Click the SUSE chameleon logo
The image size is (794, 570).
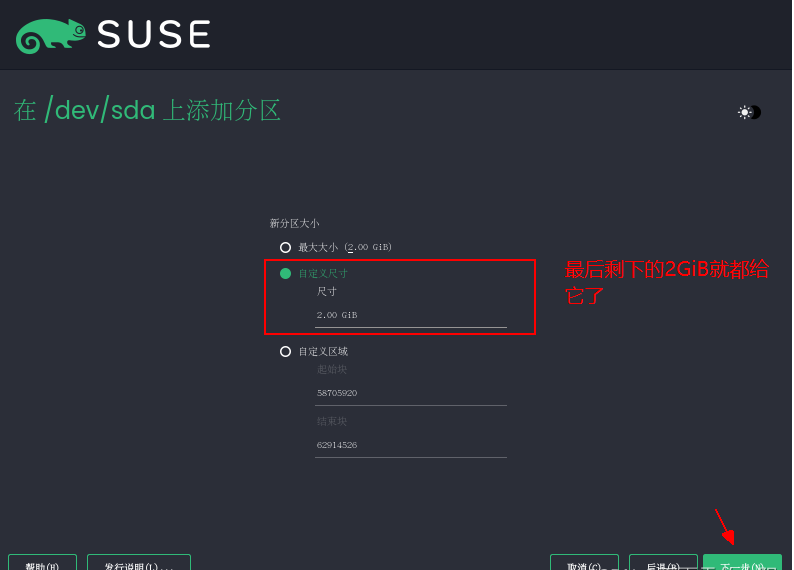[51, 34]
